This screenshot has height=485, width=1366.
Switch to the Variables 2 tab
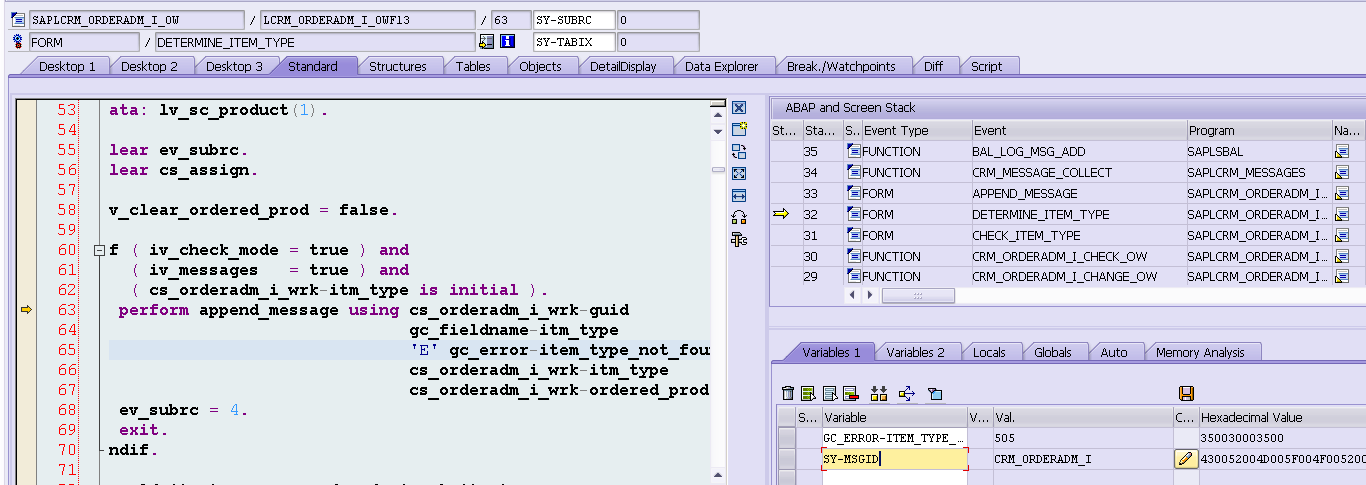915,352
